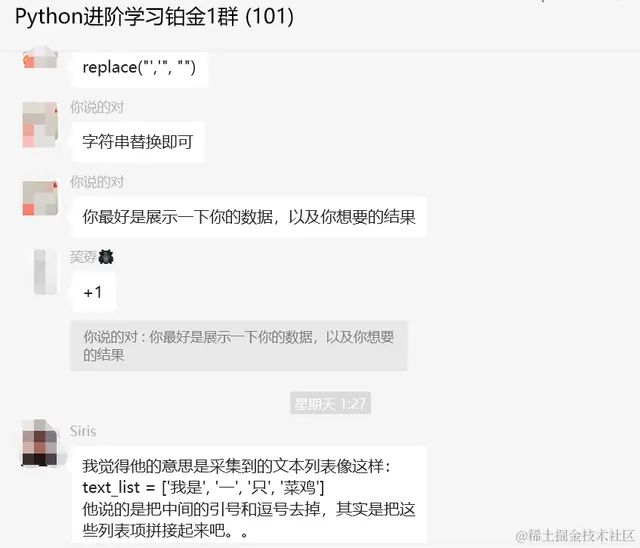Click Siris's profile avatar
Image resolution: width=640 pixels, height=548 pixels.
pyautogui.click(x=43, y=443)
